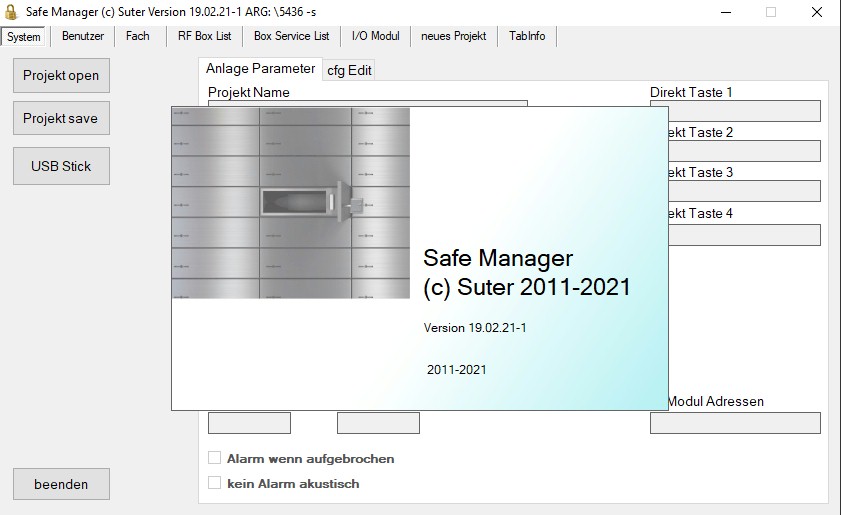Click the padlock app icon in title bar
Screen dimensions: 841x515
(x=12, y=12)
